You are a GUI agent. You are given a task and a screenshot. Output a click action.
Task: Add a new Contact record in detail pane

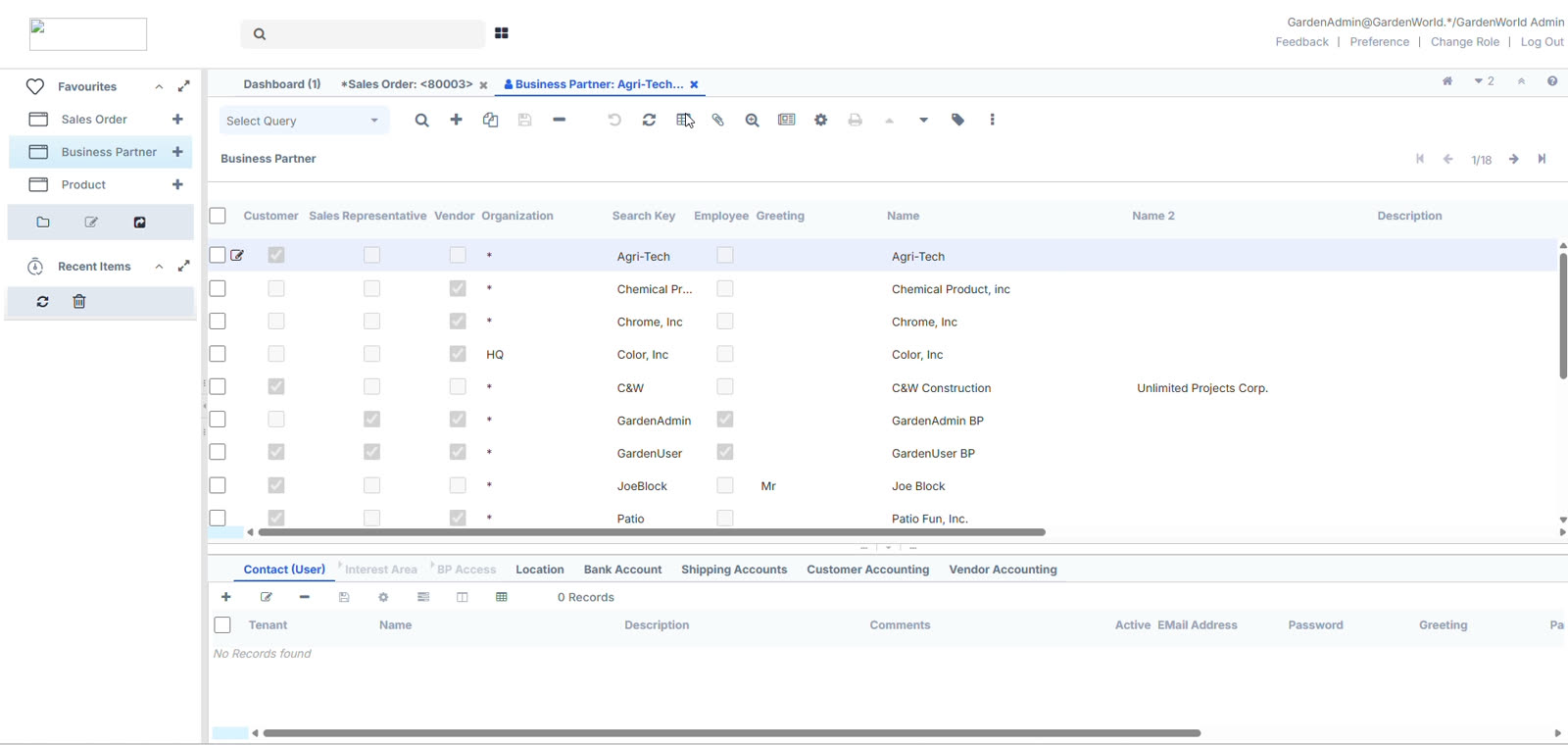(x=225, y=597)
